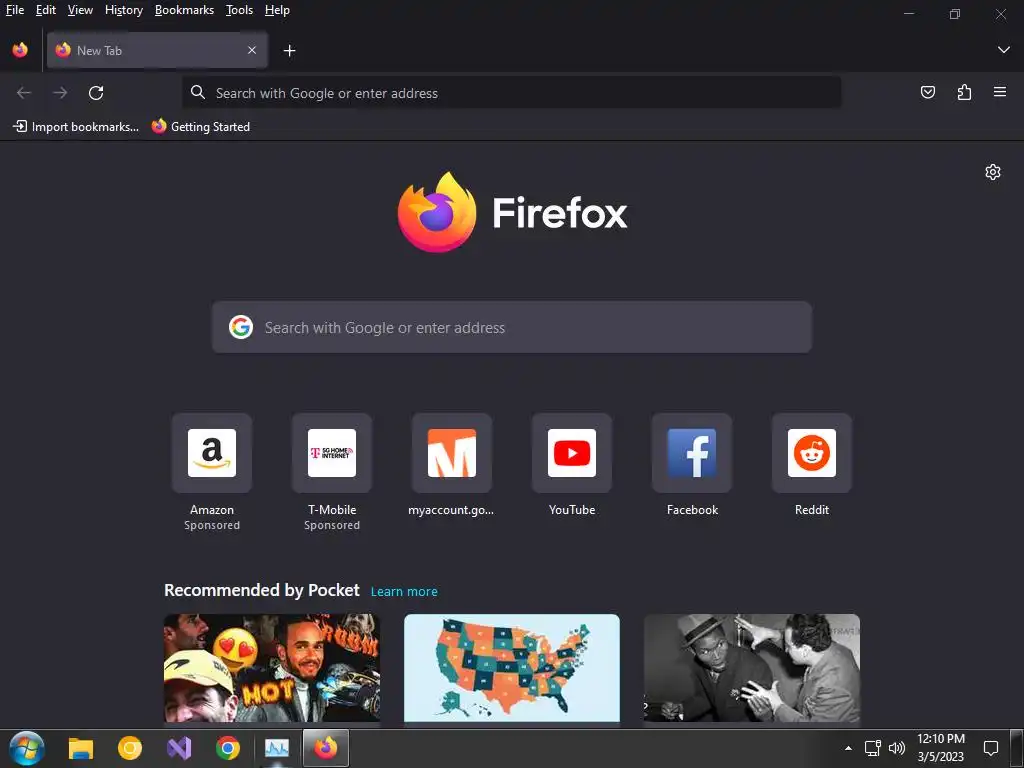Save page to Pocket icon

[927, 92]
